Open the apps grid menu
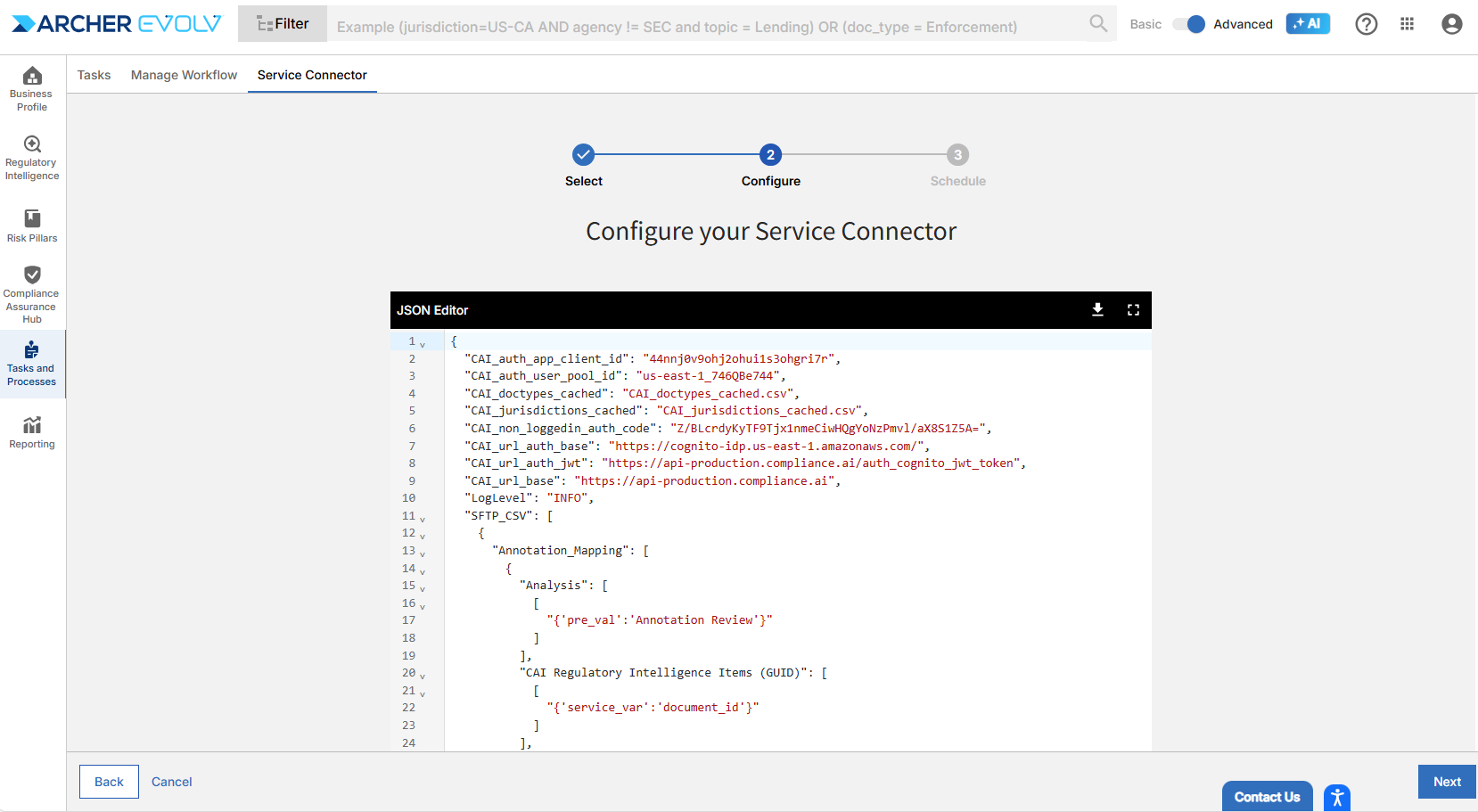 pyautogui.click(x=1407, y=24)
